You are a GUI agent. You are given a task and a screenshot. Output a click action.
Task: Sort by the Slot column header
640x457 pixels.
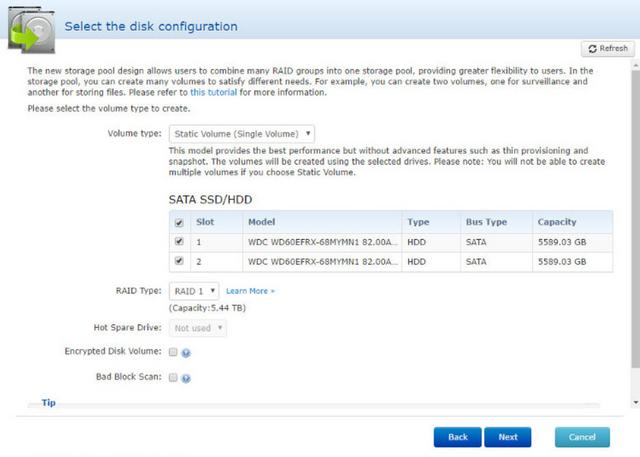216,222
